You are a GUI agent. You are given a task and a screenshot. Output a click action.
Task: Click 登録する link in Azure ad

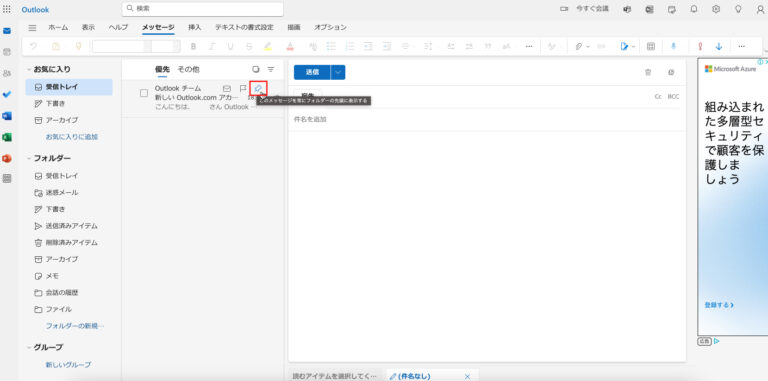click(719, 305)
